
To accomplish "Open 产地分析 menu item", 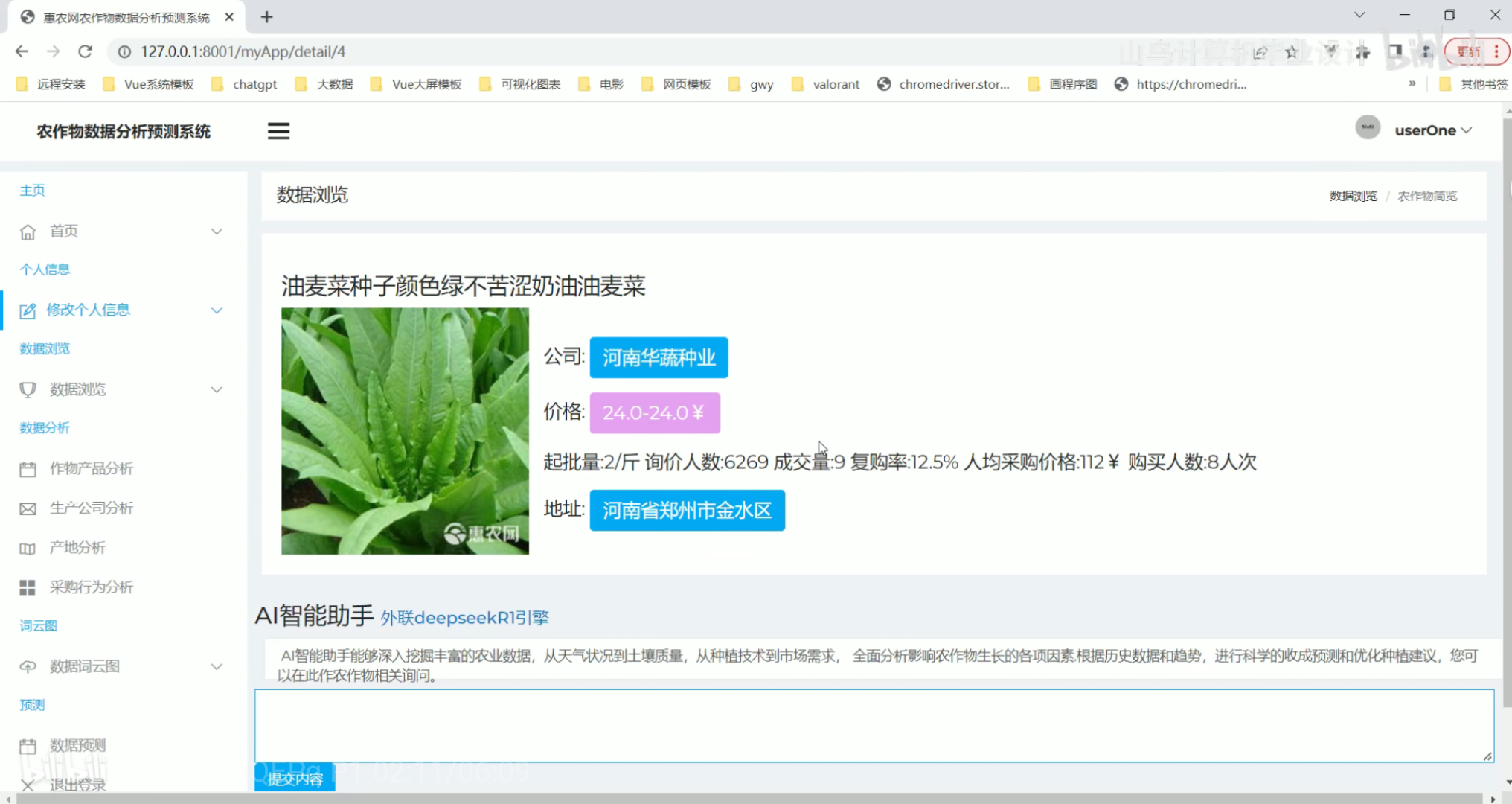I will tap(77, 548).
